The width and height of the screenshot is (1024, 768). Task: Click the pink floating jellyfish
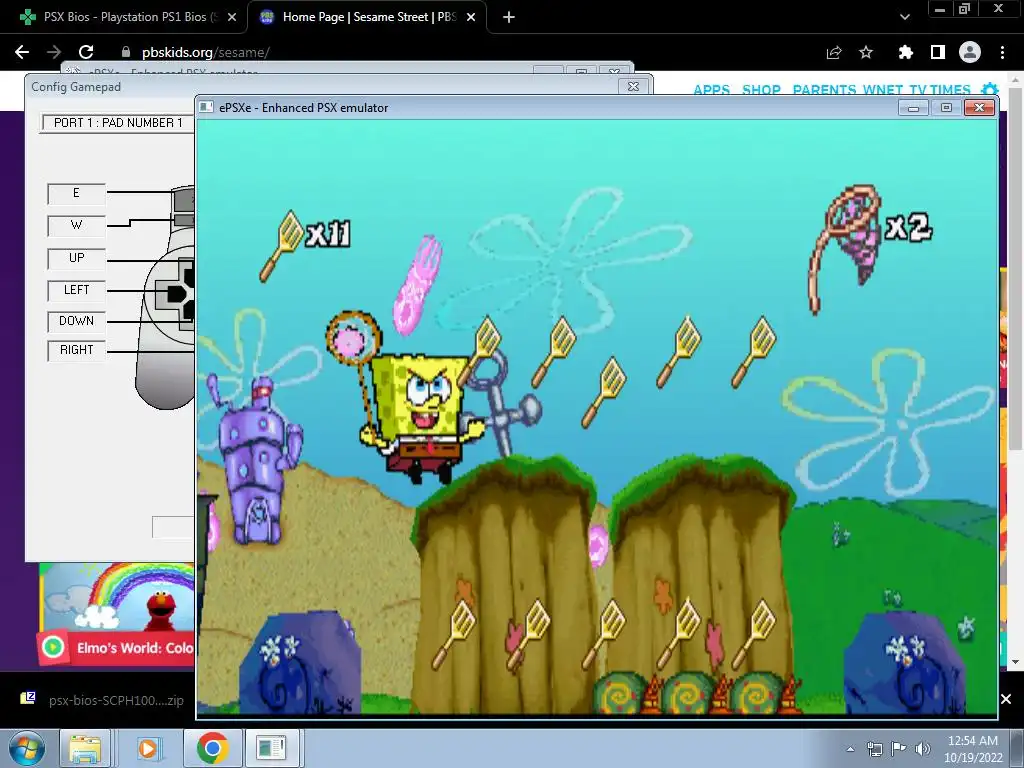point(417,285)
